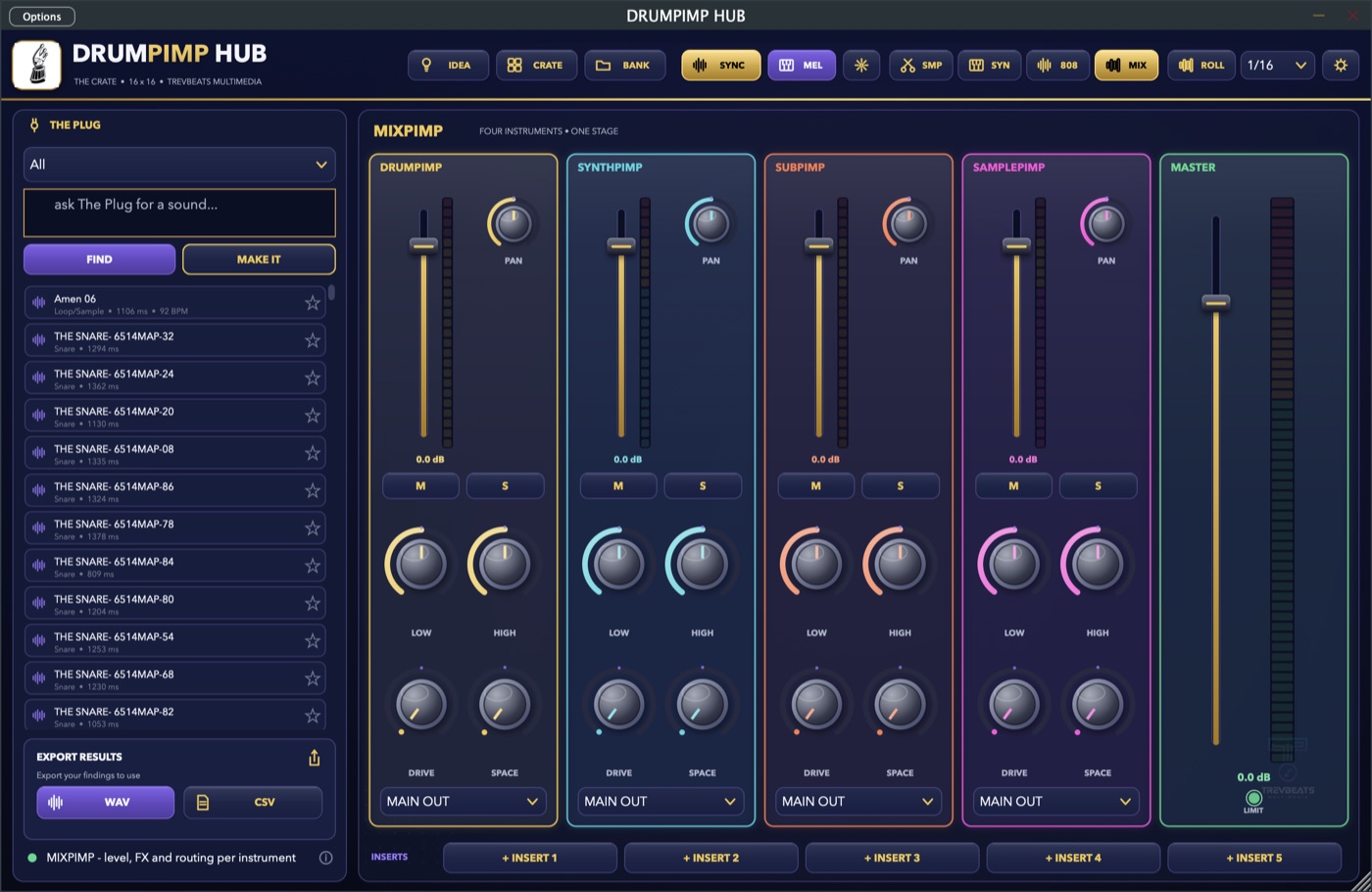Click SYNTHPIMP pan knob

[710, 223]
